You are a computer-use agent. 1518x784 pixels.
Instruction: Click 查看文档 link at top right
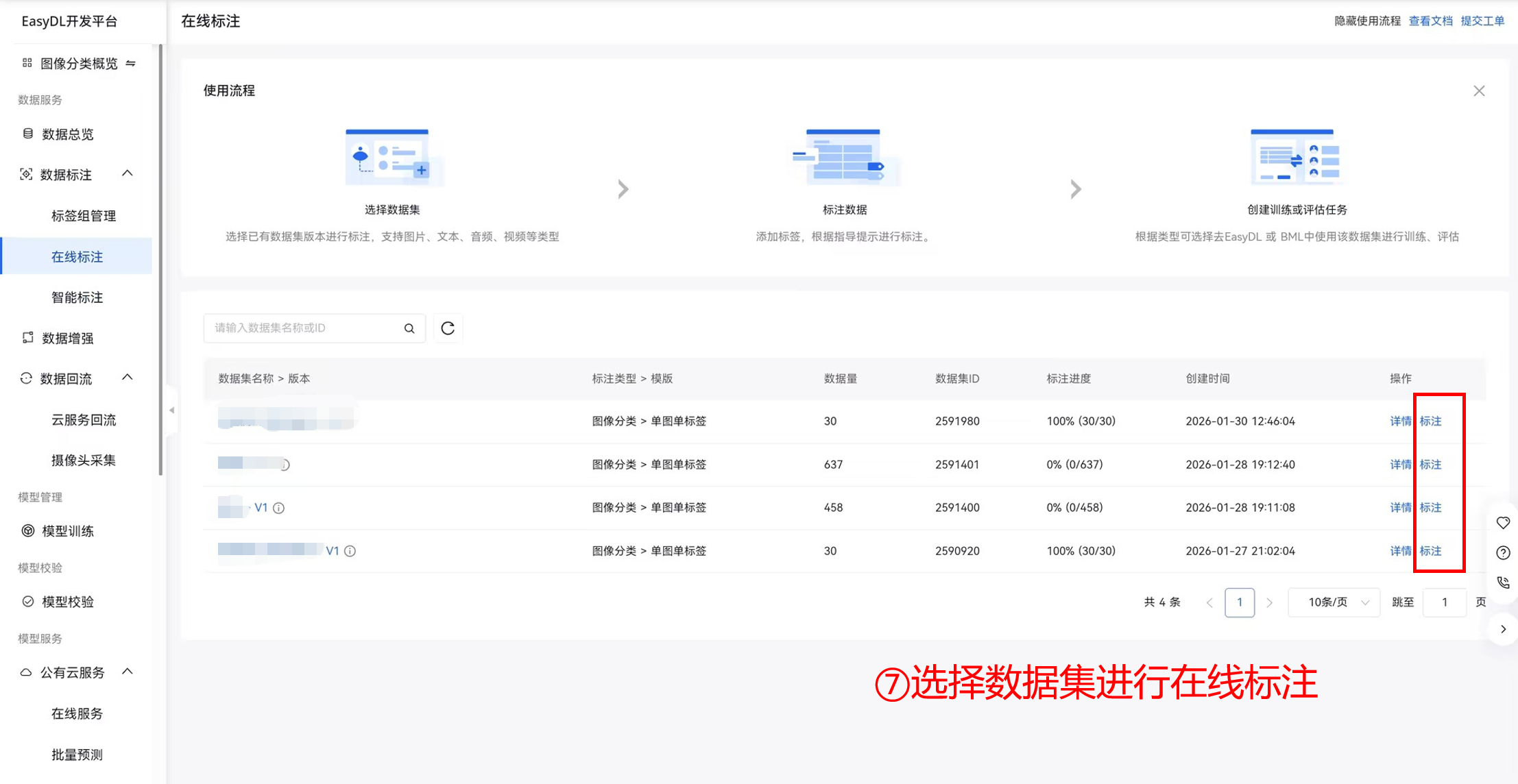pyautogui.click(x=1430, y=21)
